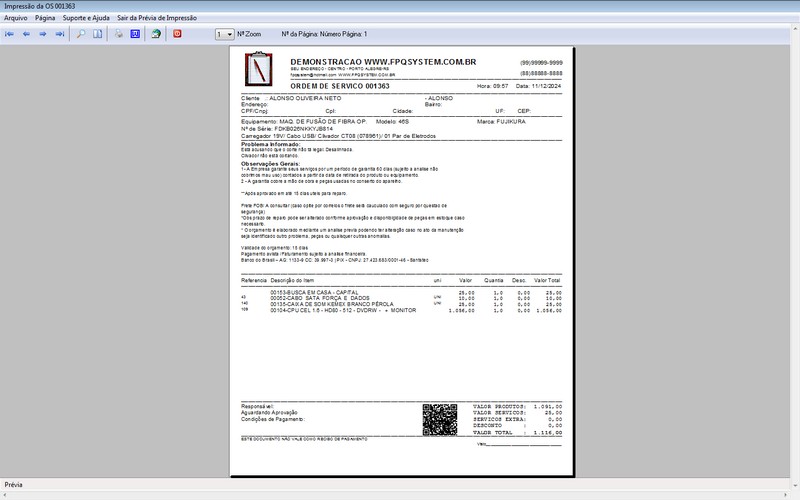This screenshot has width=800, height=500.
Task: Click the magnifying glass zoom icon
Action: point(82,34)
